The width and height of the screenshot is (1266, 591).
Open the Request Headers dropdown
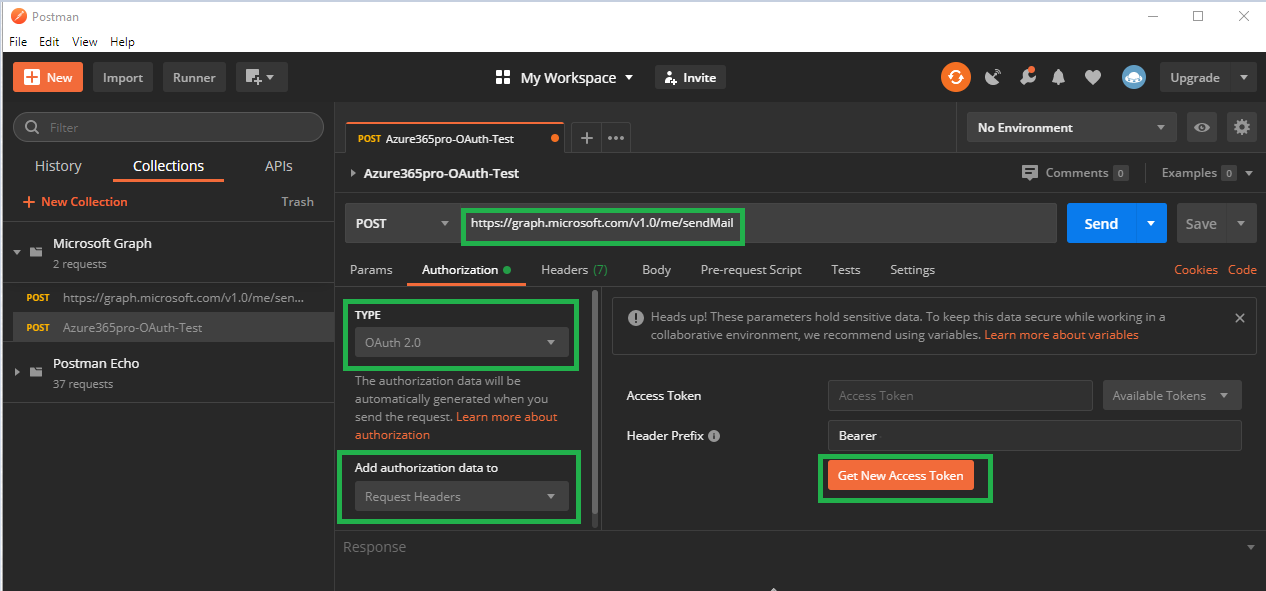461,496
